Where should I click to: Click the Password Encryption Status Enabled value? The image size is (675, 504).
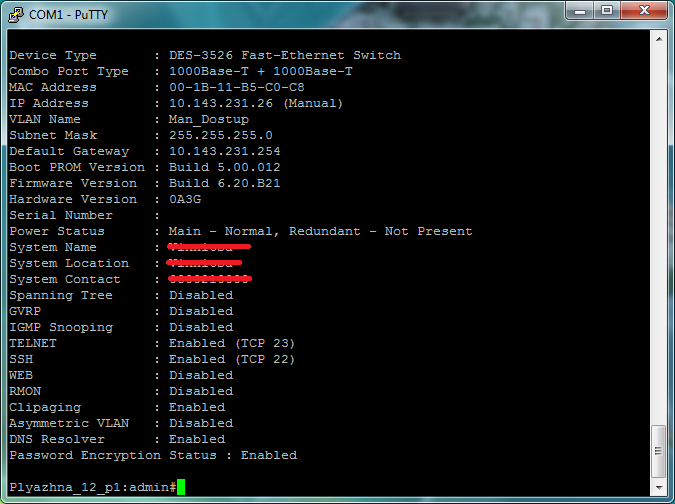(x=269, y=455)
